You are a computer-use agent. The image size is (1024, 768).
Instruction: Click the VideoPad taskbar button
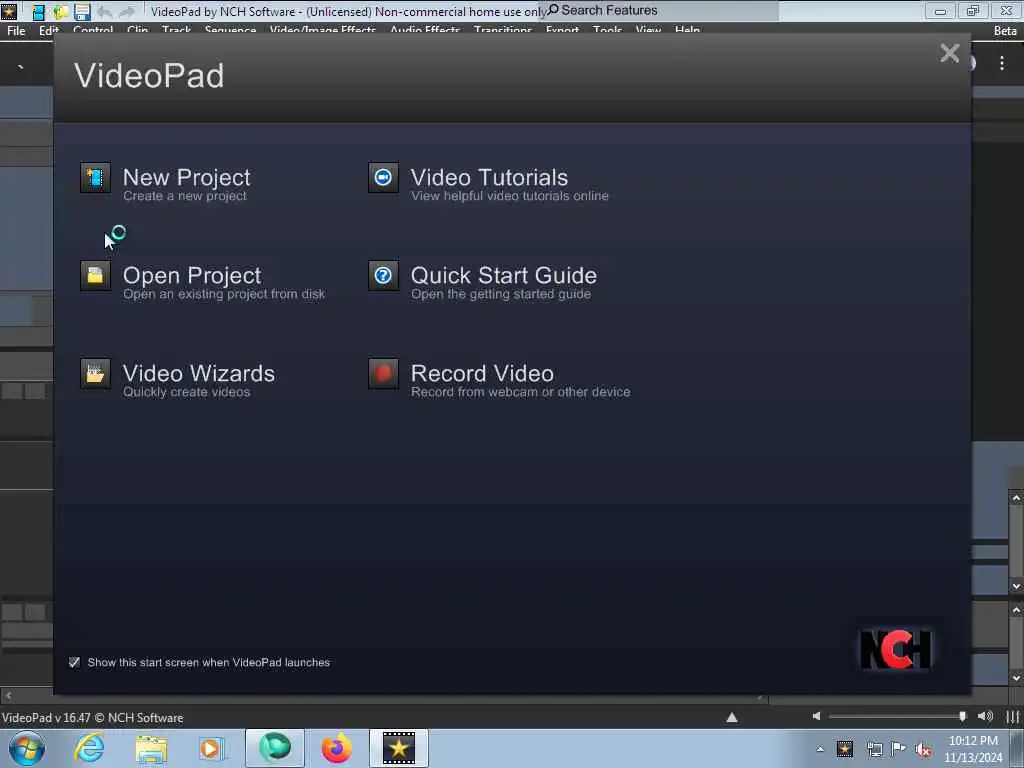pos(399,748)
